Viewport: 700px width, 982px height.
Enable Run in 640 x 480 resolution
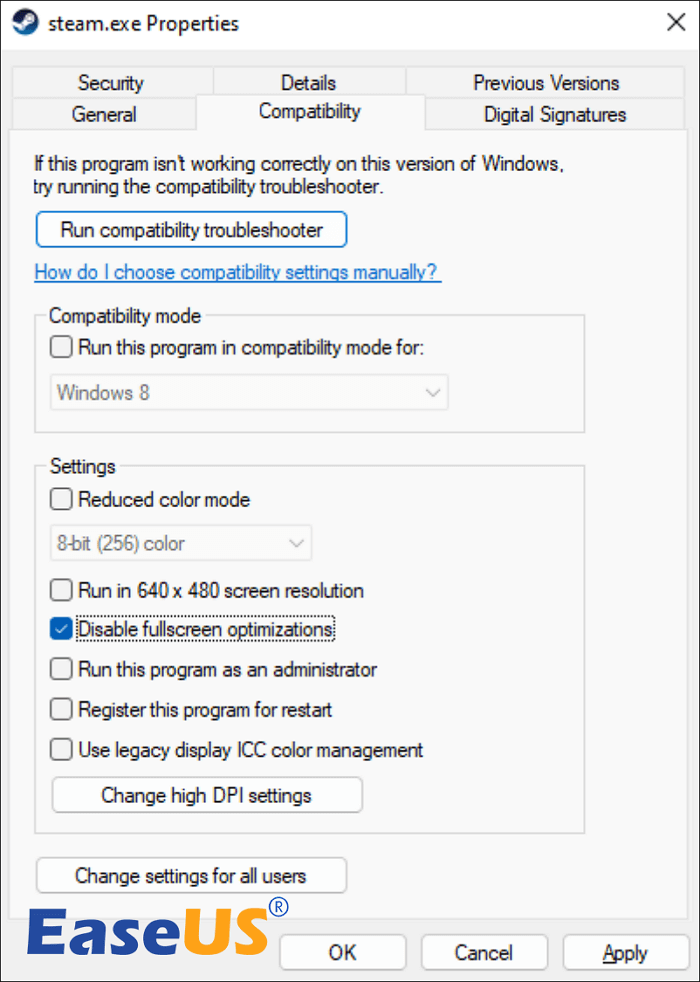62,590
